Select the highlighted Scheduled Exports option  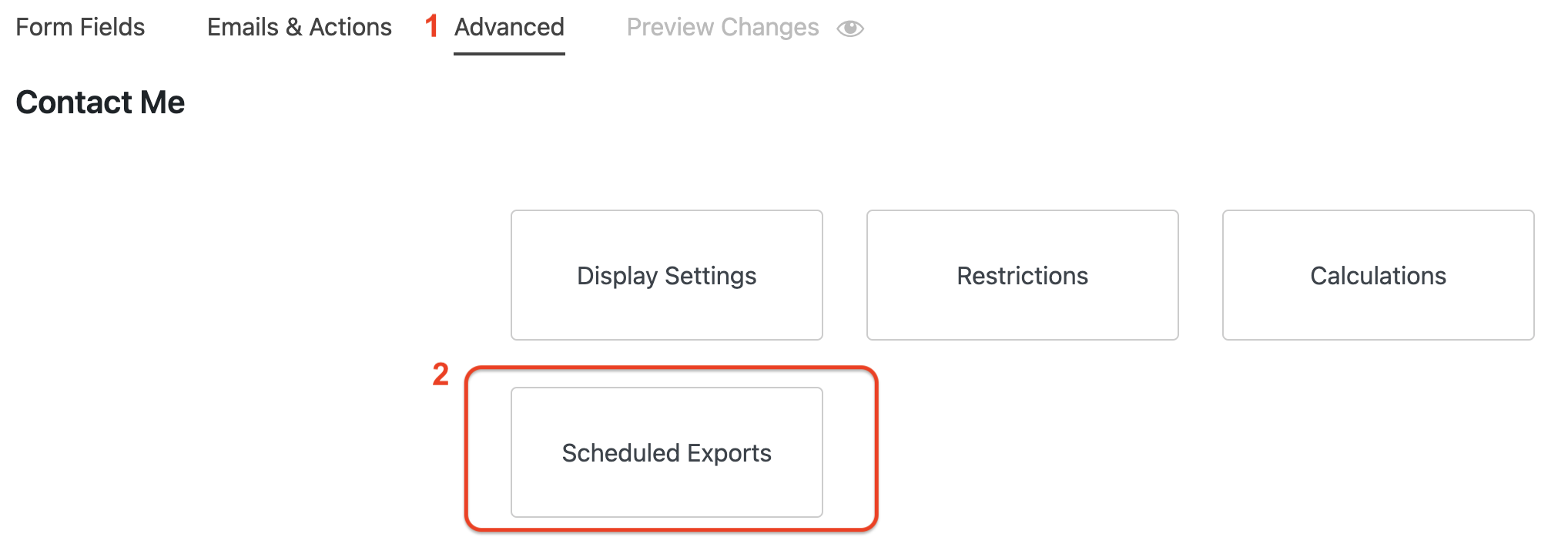coord(666,453)
